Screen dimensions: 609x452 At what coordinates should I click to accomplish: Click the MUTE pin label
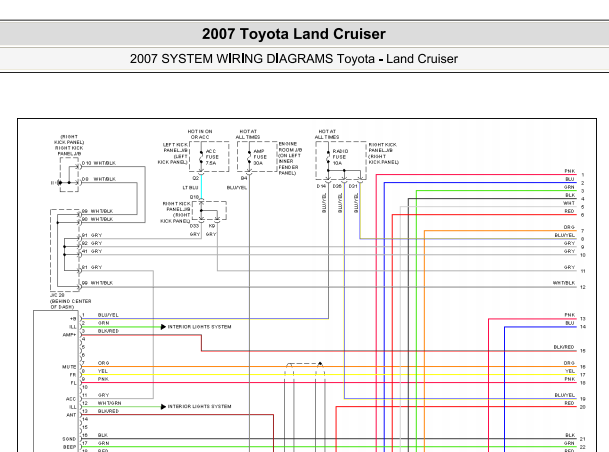[69, 367]
